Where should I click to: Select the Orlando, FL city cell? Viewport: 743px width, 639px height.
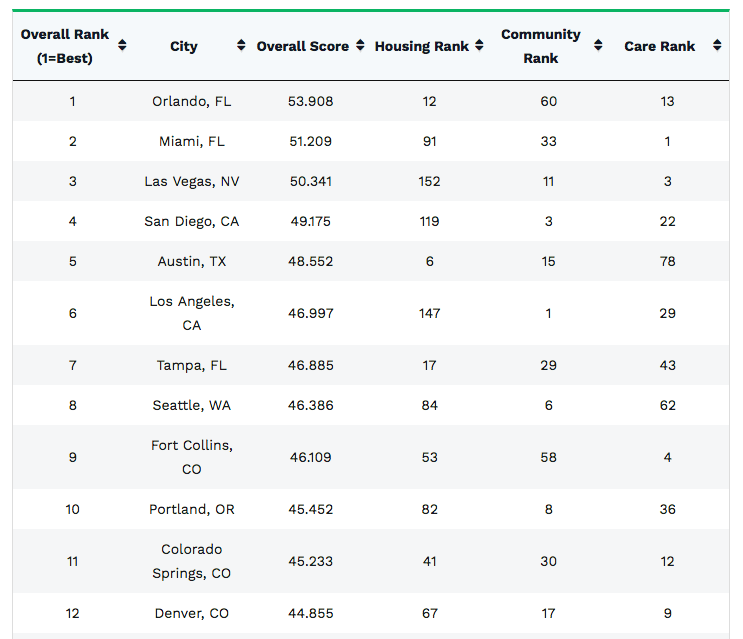click(x=192, y=101)
